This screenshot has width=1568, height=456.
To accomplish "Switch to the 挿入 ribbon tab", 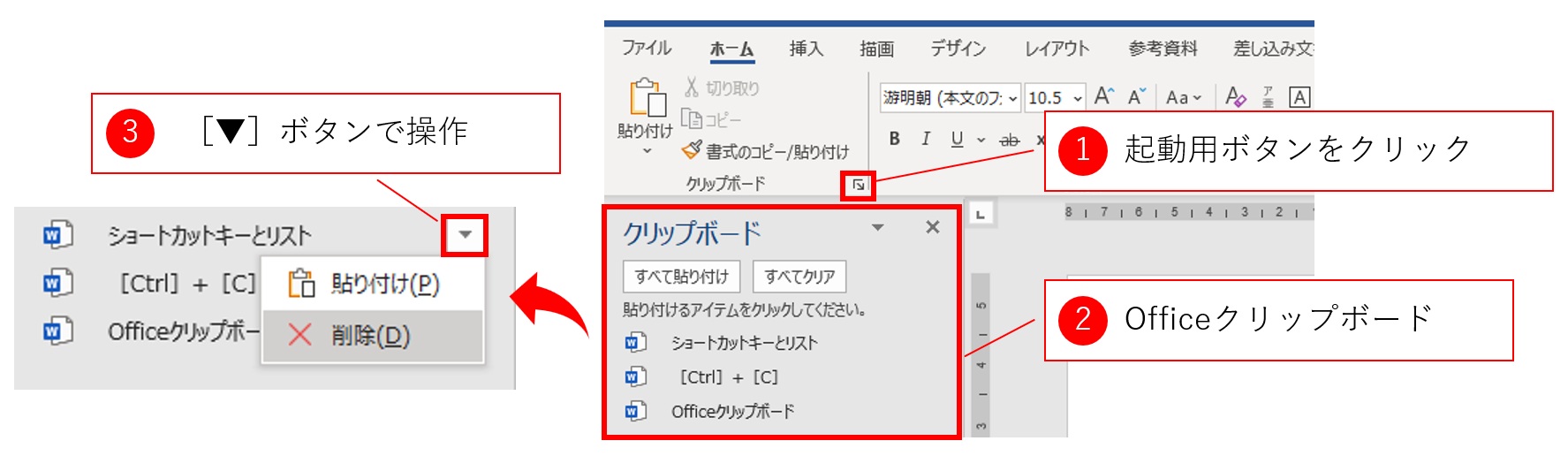I will pyautogui.click(x=806, y=49).
